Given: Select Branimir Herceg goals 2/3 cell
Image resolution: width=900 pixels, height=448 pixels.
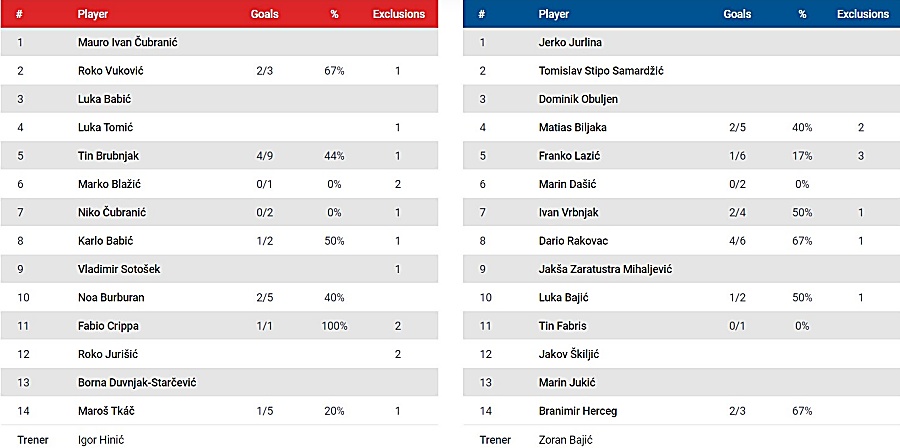Looking at the screenshot, I should [735, 411].
